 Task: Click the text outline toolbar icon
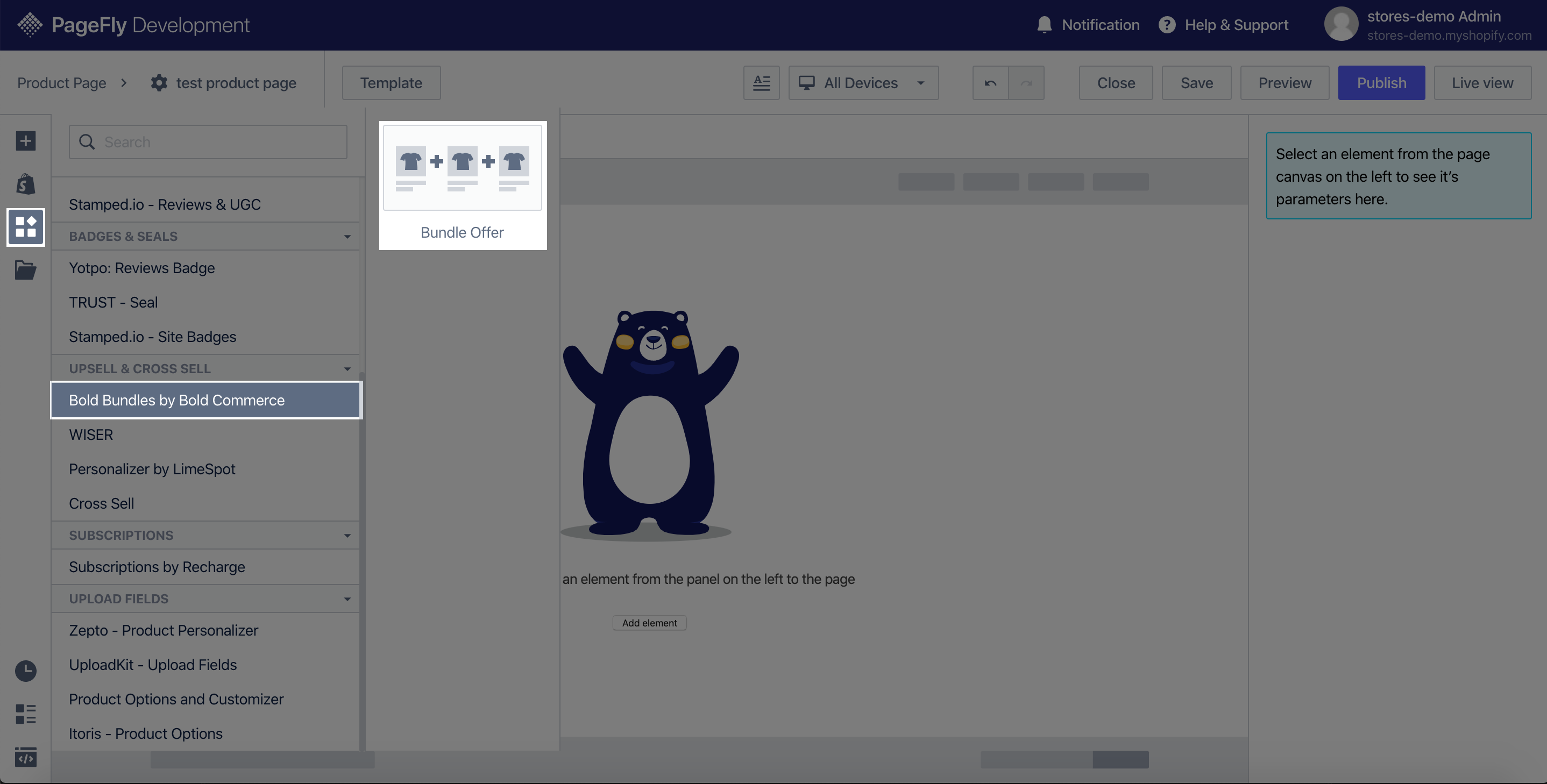click(762, 83)
